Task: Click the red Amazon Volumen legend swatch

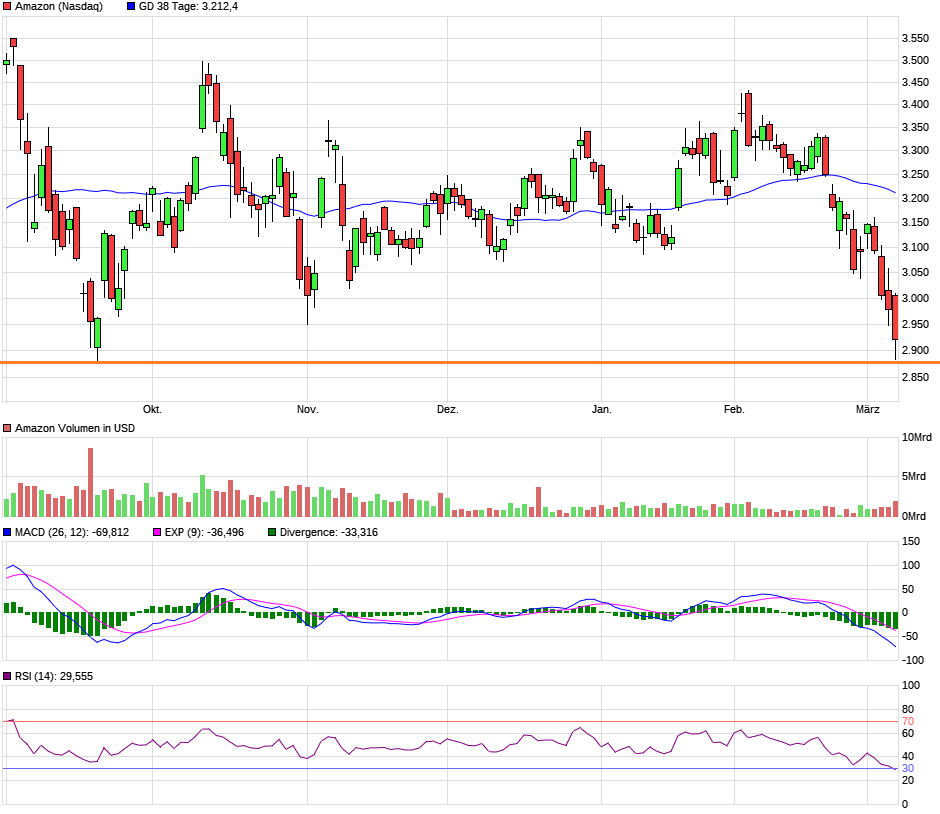Action: click(7, 428)
